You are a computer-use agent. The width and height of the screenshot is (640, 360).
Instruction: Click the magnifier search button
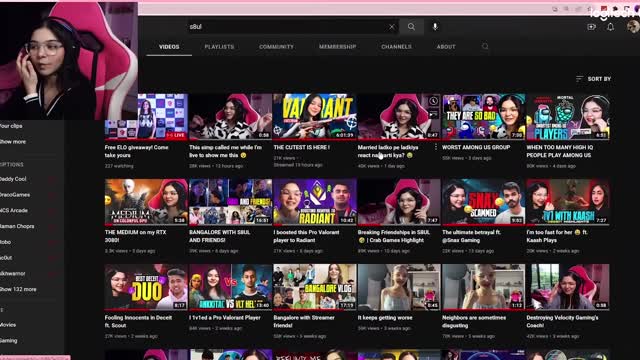(x=411, y=27)
